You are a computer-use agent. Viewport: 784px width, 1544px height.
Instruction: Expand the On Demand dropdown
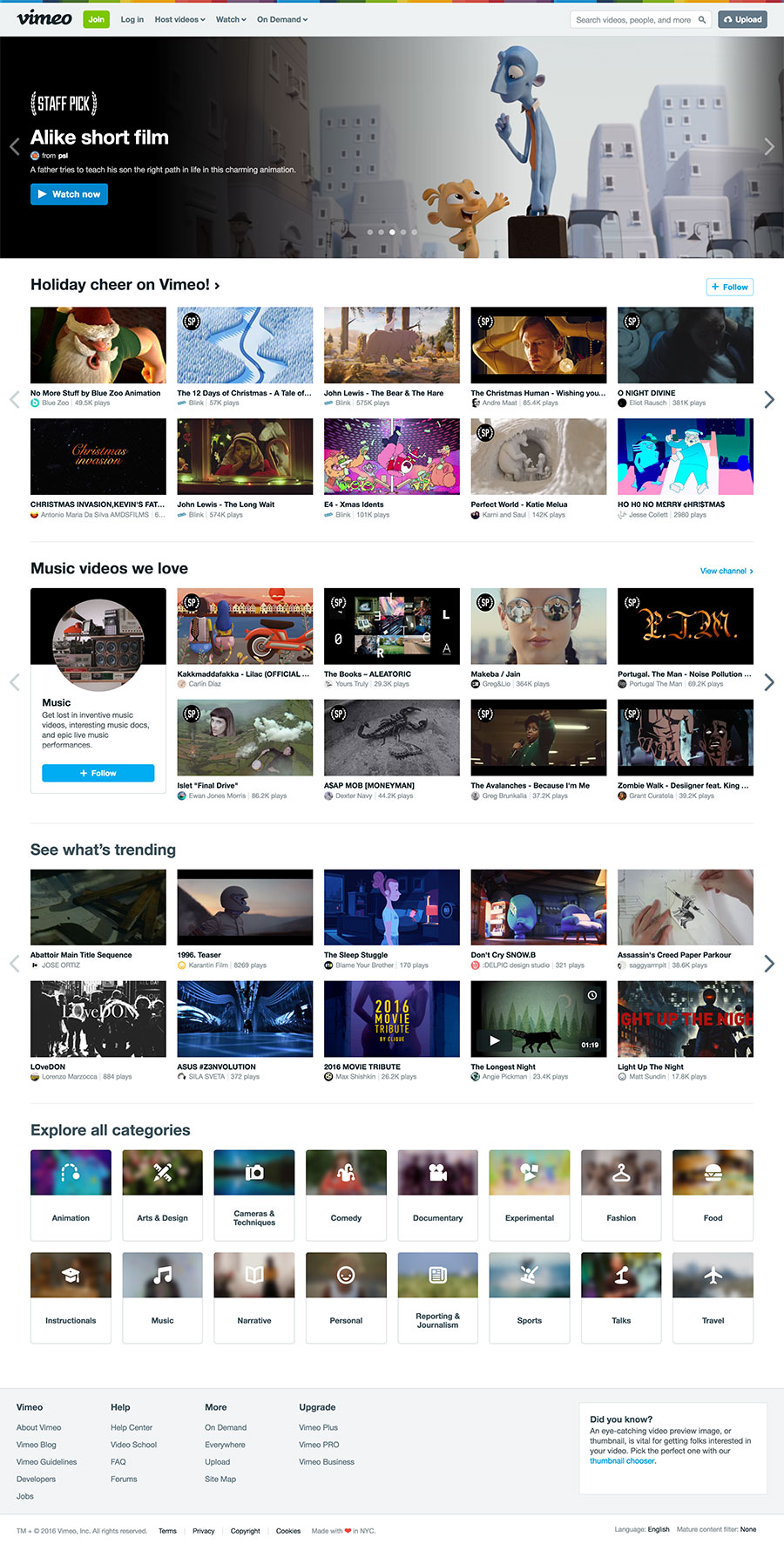pyautogui.click(x=282, y=19)
